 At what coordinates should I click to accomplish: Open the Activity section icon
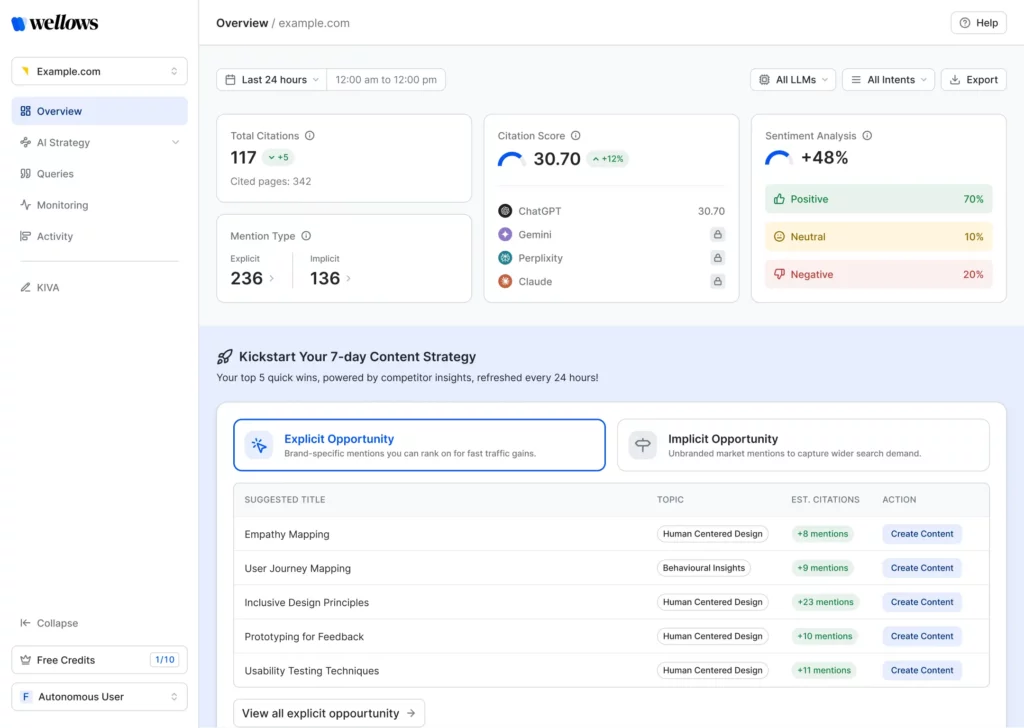pyautogui.click(x=28, y=236)
